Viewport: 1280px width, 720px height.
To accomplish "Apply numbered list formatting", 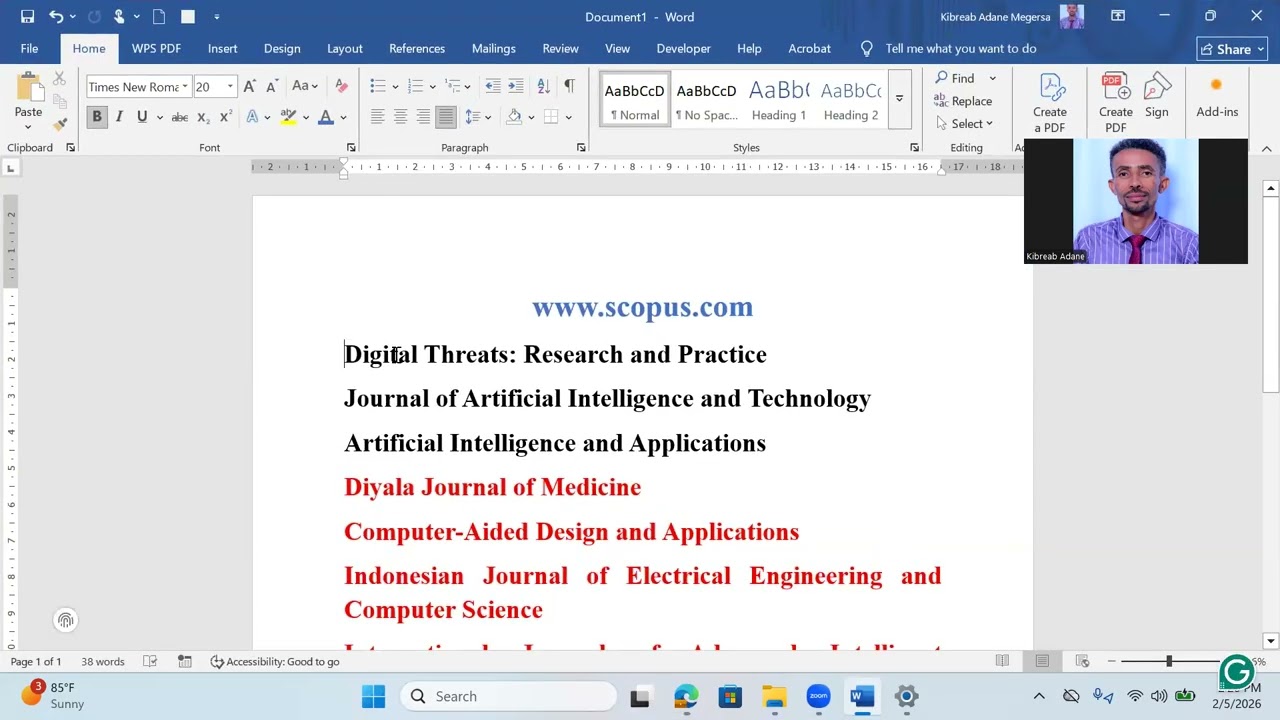I will coord(415,87).
